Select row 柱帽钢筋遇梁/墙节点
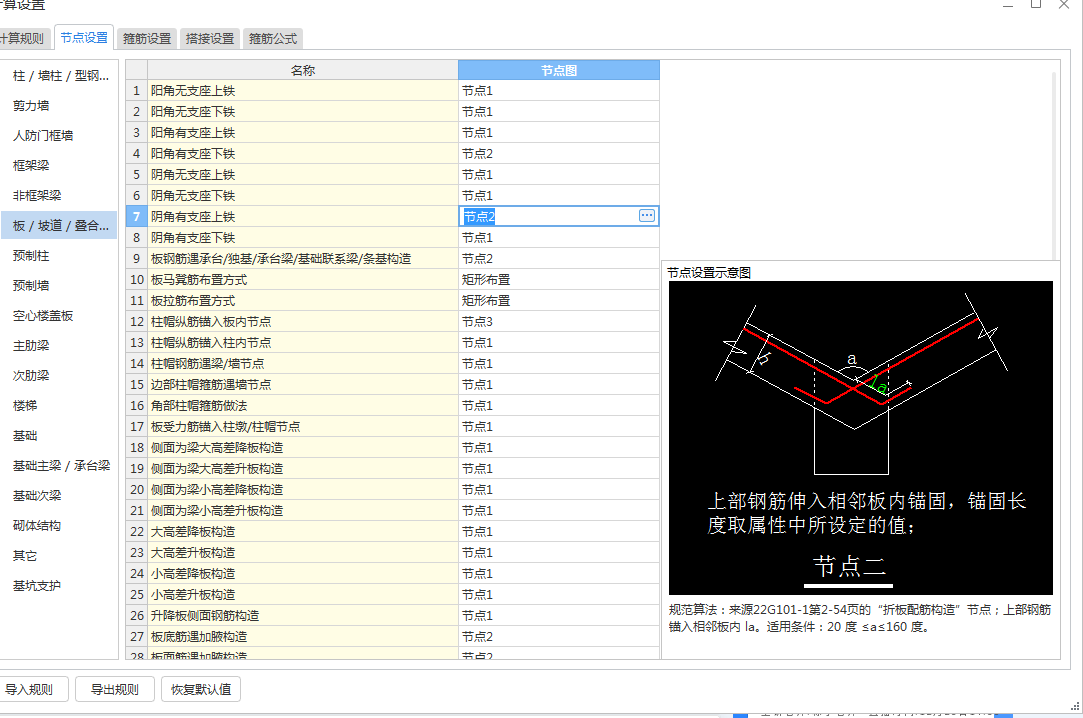The width and height of the screenshot is (1083, 718). 303,363
